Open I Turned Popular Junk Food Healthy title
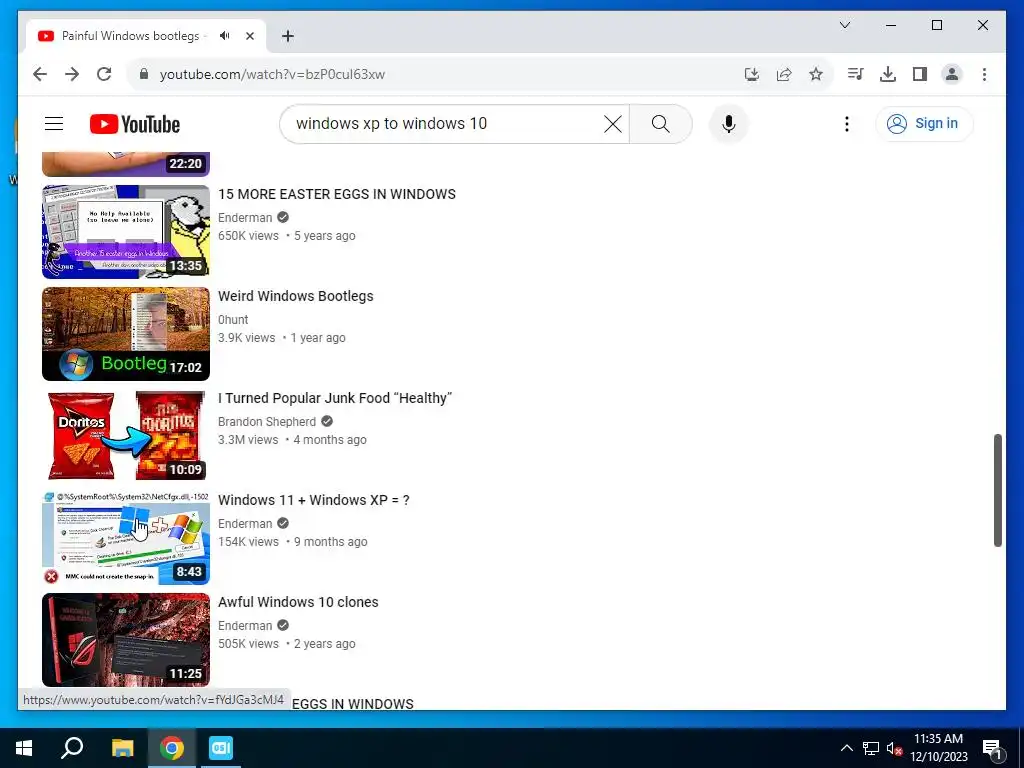This screenshot has height=768, width=1024. coord(335,398)
